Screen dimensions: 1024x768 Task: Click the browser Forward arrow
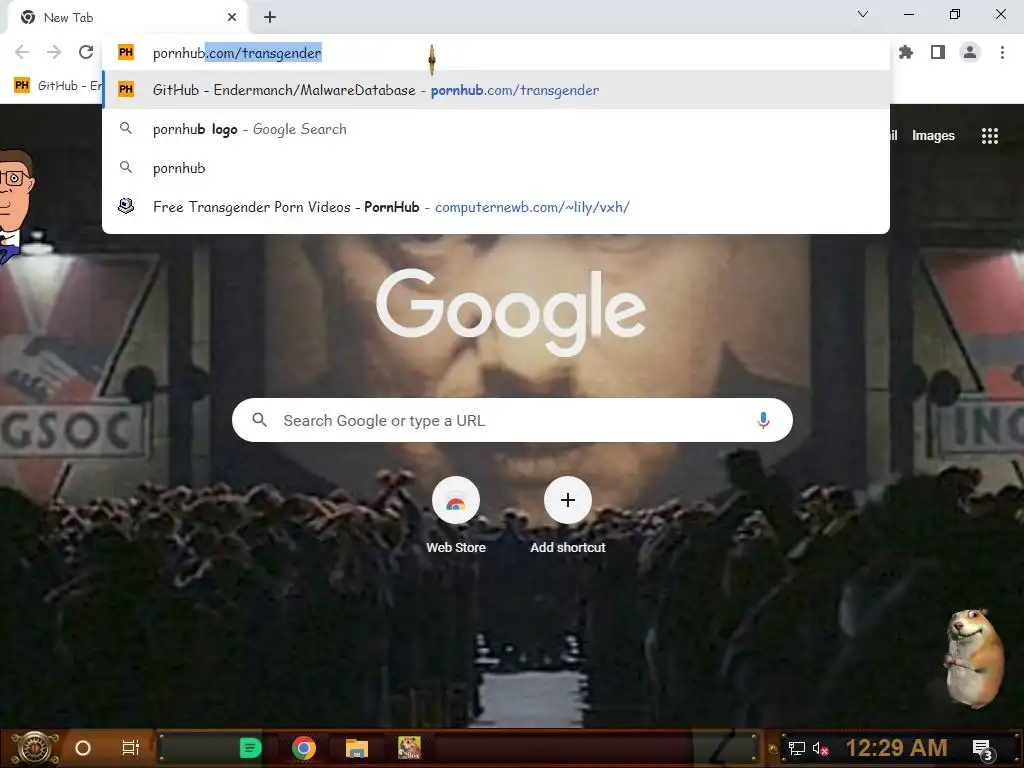point(54,52)
